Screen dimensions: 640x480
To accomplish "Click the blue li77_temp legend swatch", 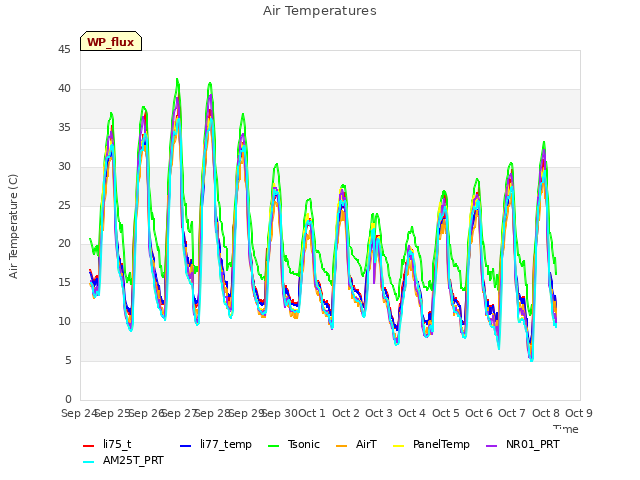I will click(x=186, y=446).
